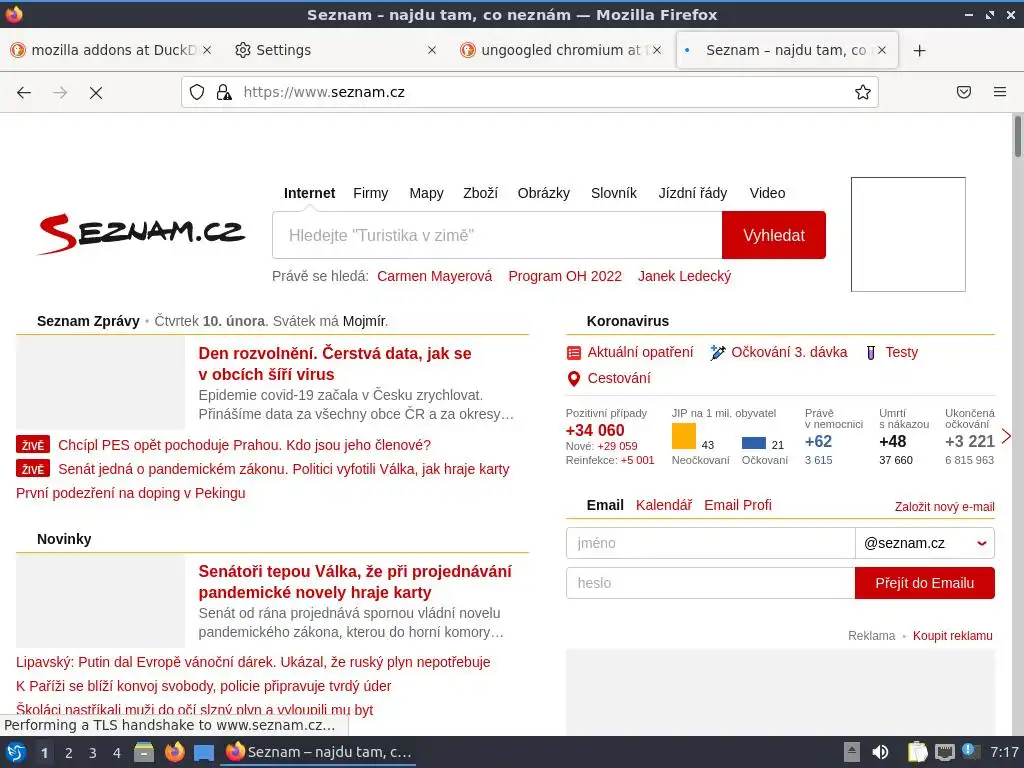
Task: Open the network tray icon
Action: coord(944,752)
